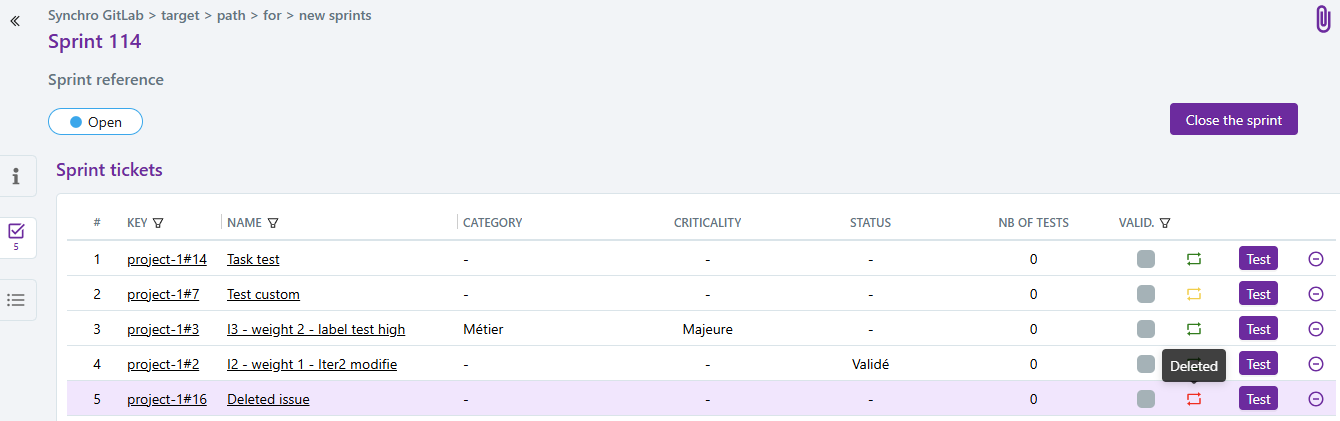Open the NAME column filter
1340x421 pixels.
click(273, 223)
